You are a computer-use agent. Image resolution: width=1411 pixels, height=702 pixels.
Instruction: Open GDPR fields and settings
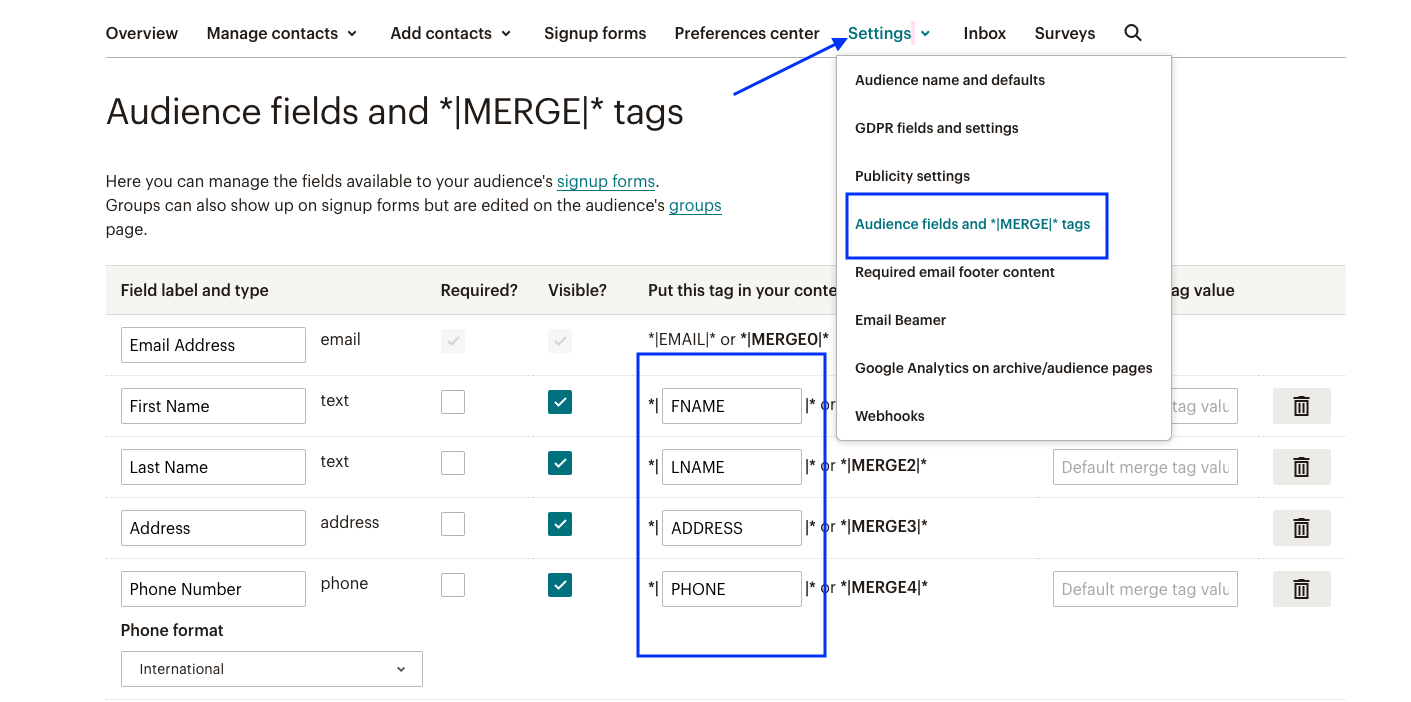coord(936,128)
